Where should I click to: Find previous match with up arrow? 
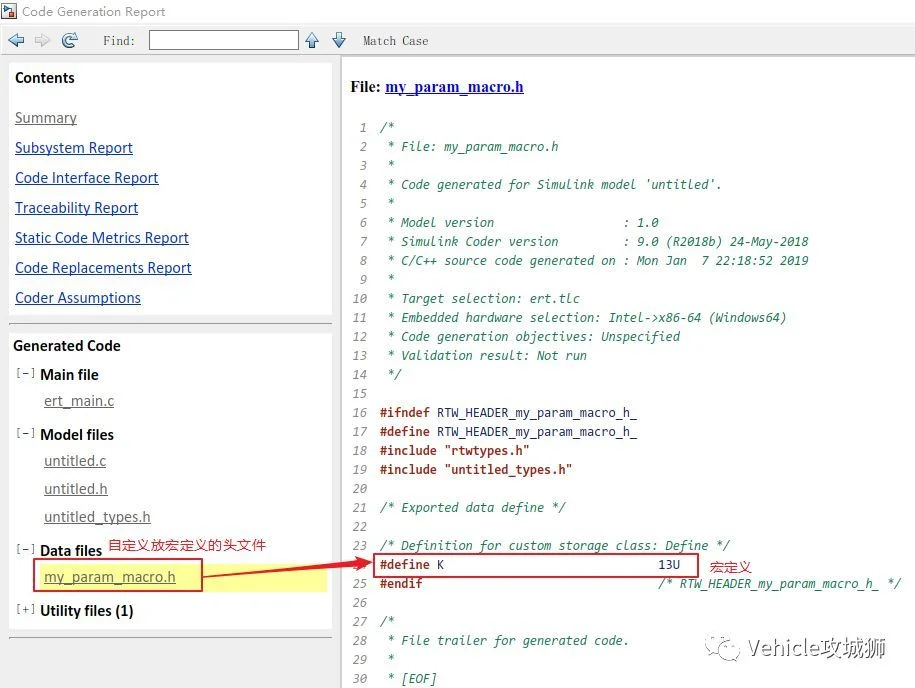312,40
